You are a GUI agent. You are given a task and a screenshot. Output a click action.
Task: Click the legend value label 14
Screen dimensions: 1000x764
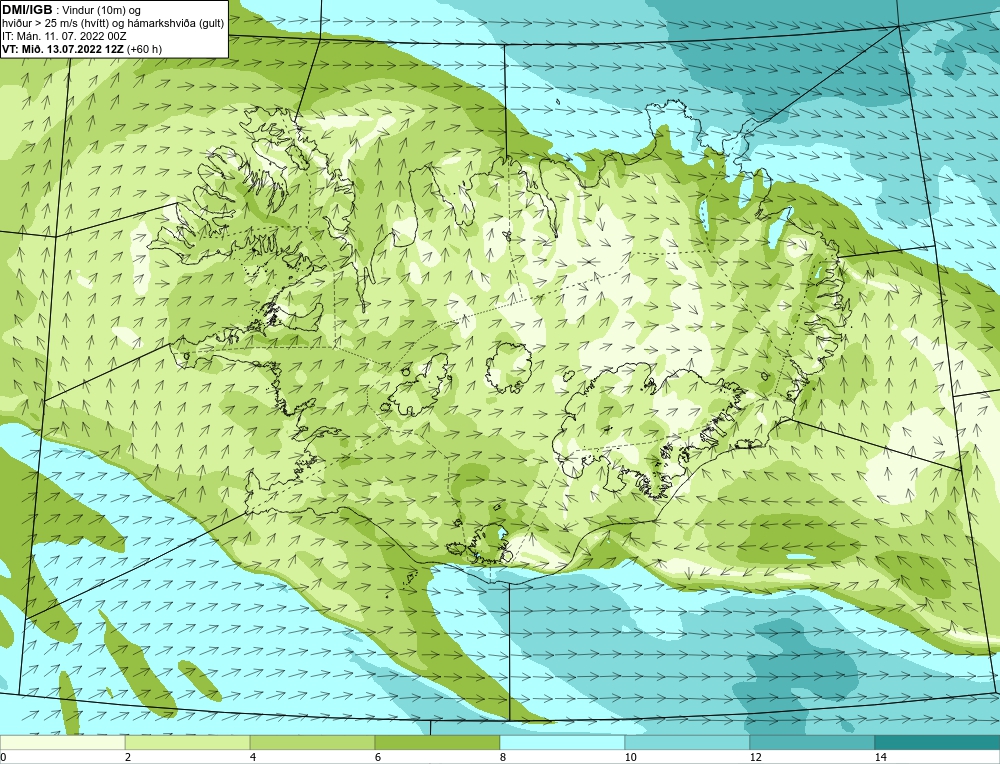(881, 757)
